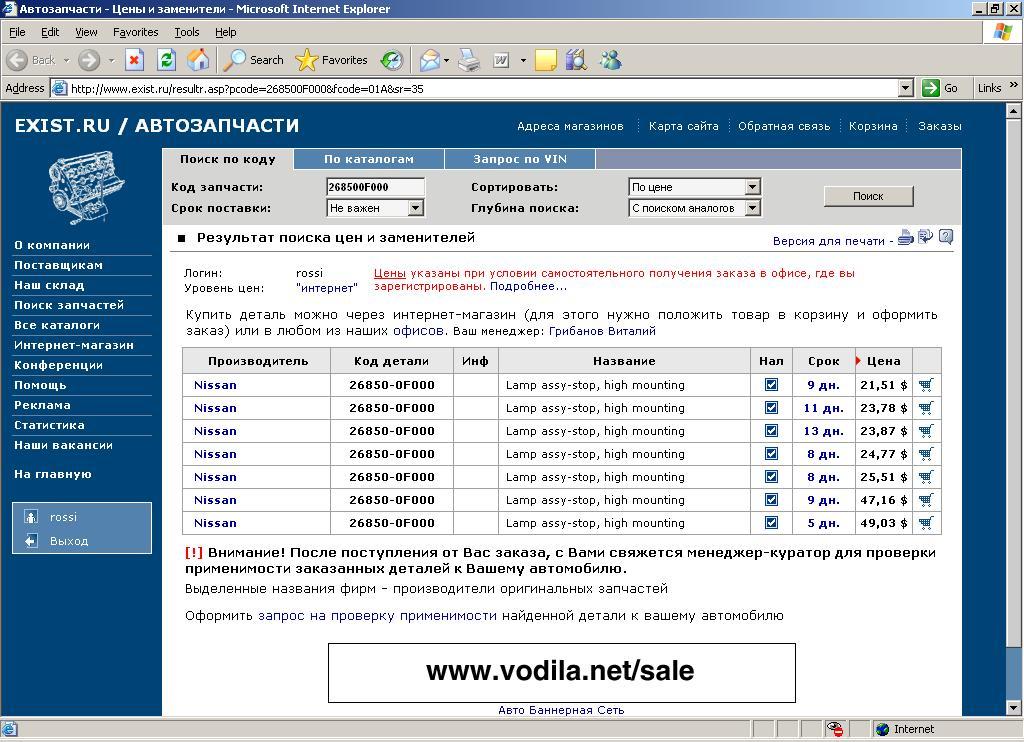The height and width of the screenshot is (742, 1024).
Task: Click the Forward arrow icon
Action: coord(89,60)
